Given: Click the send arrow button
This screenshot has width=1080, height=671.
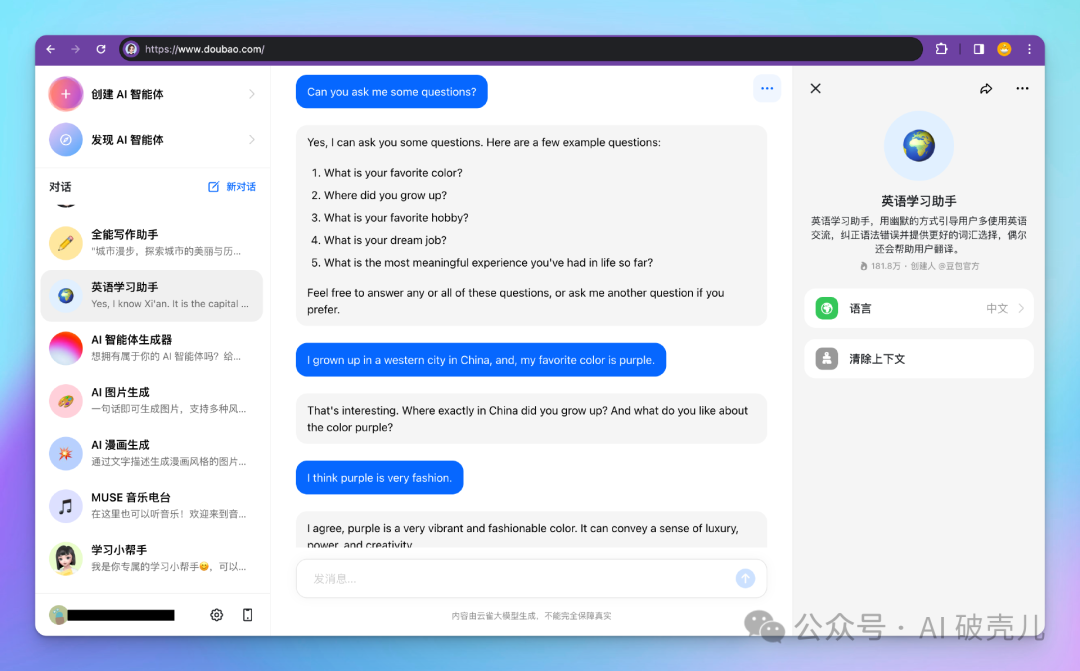Looking at the screenshot, I should pos(745,579).
